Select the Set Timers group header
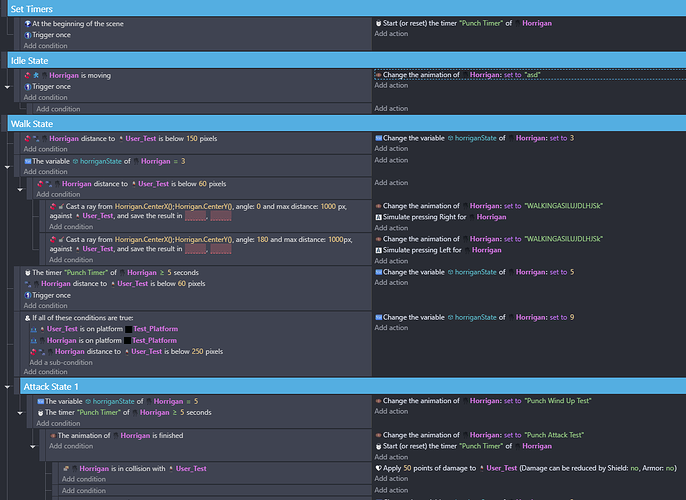The width and height of the screenshot is (686, 500). point(346,9)
